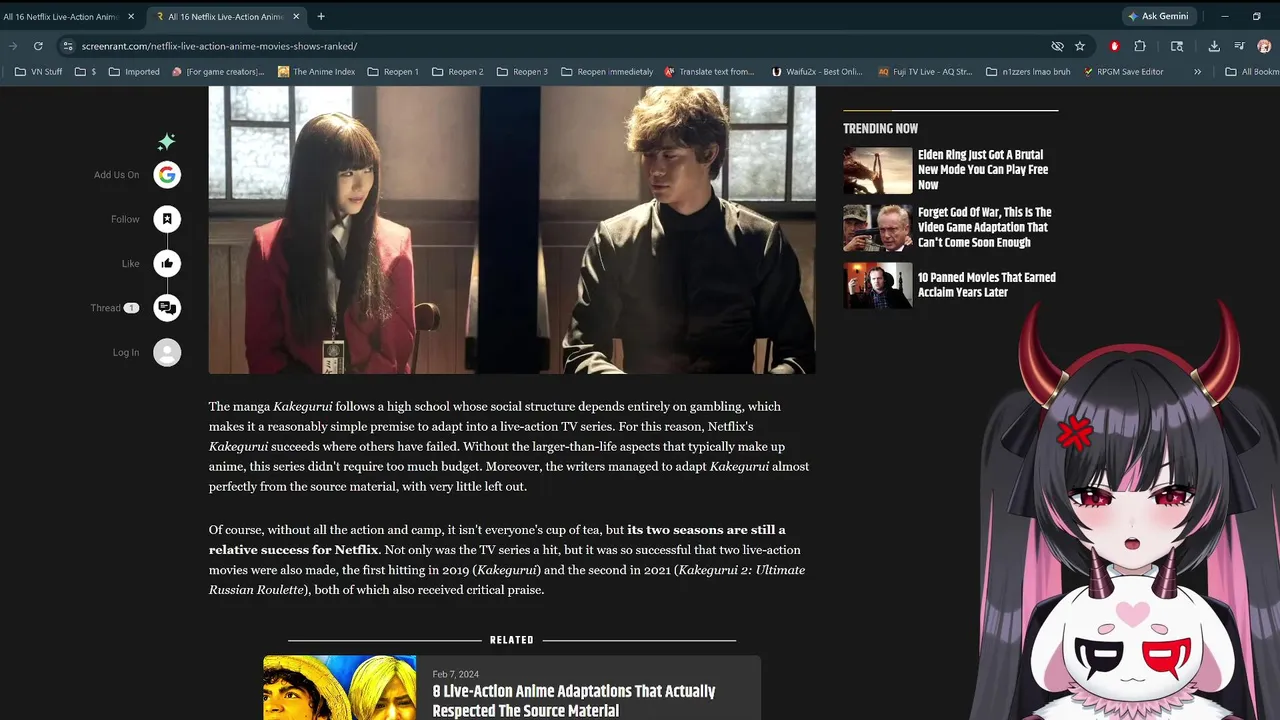Open the Reopen 2 bookmark folder
This screenshot has height=720, width=1280.
(x=458, y=72)
